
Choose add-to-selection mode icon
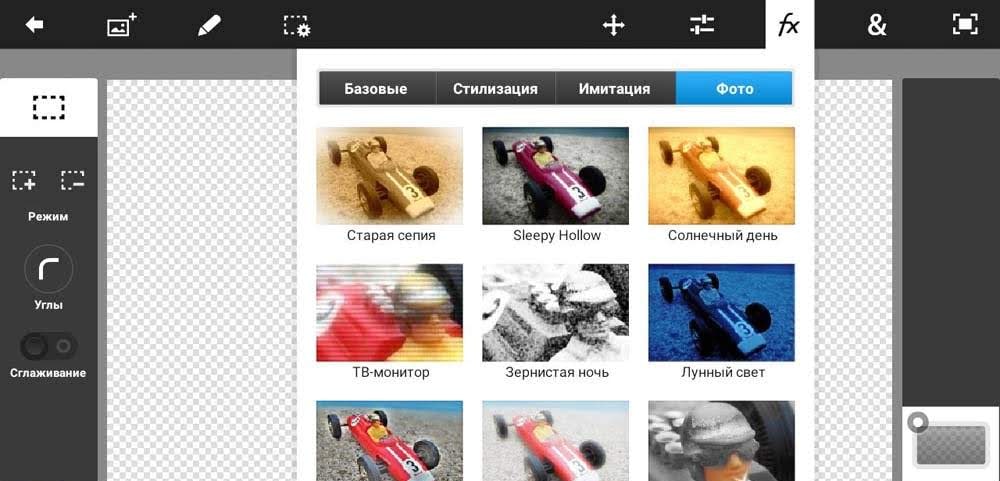(x=24, y=180)
